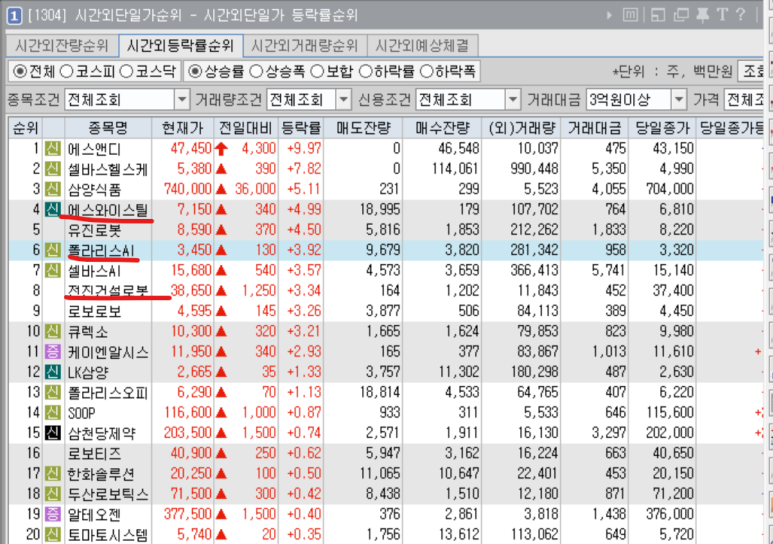Select the 전체 market radio button
This screenshot has height=544, width=773.
click(20, 72)
